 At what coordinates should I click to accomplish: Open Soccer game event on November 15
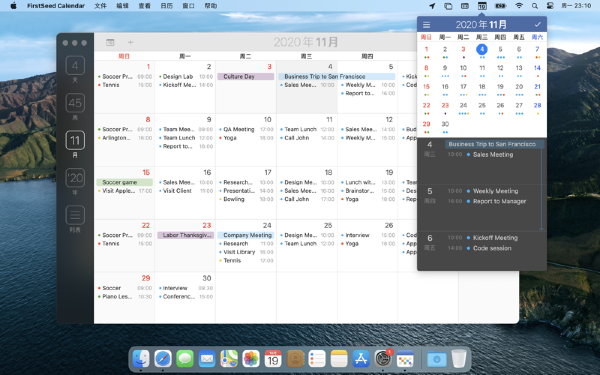coord(124,183)
